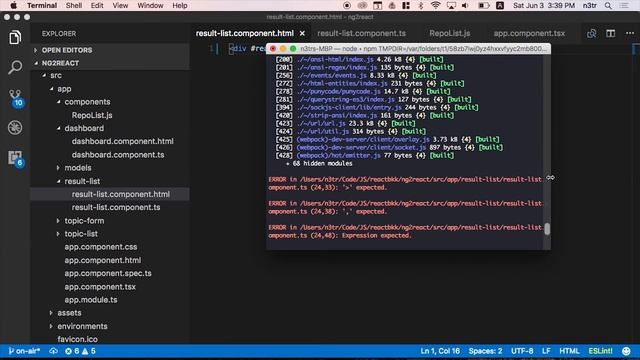Click HTML language mode in status bar
This screenshot has height=360, width=640.
569,351
